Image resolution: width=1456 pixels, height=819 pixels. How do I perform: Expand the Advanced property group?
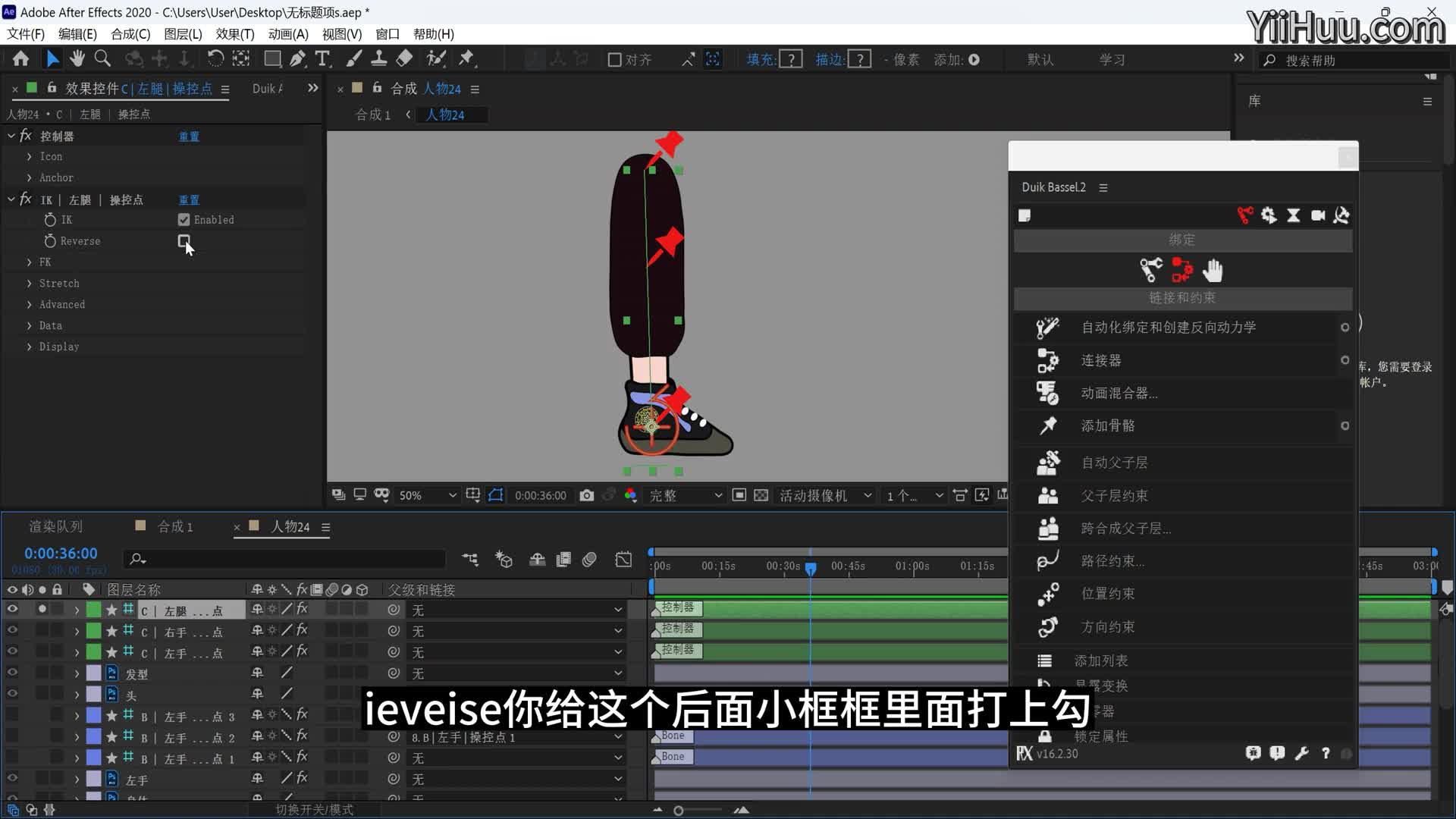coord(30,305)
